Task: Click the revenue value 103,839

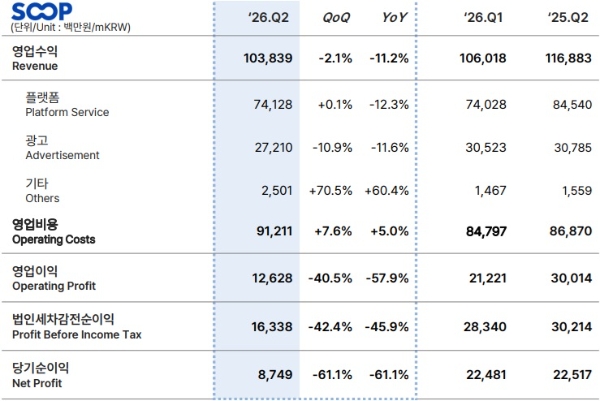Action: click(x=268, y=58)
